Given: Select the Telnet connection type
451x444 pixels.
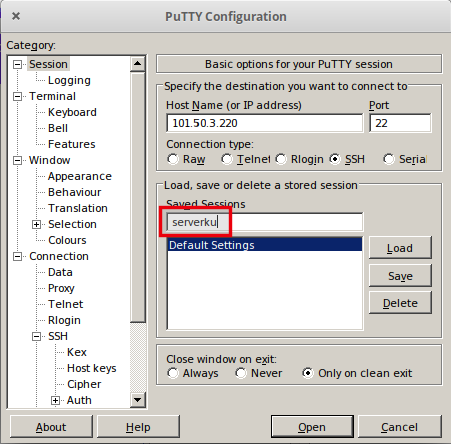Looking at the screenshot, I should click(227, 159).
